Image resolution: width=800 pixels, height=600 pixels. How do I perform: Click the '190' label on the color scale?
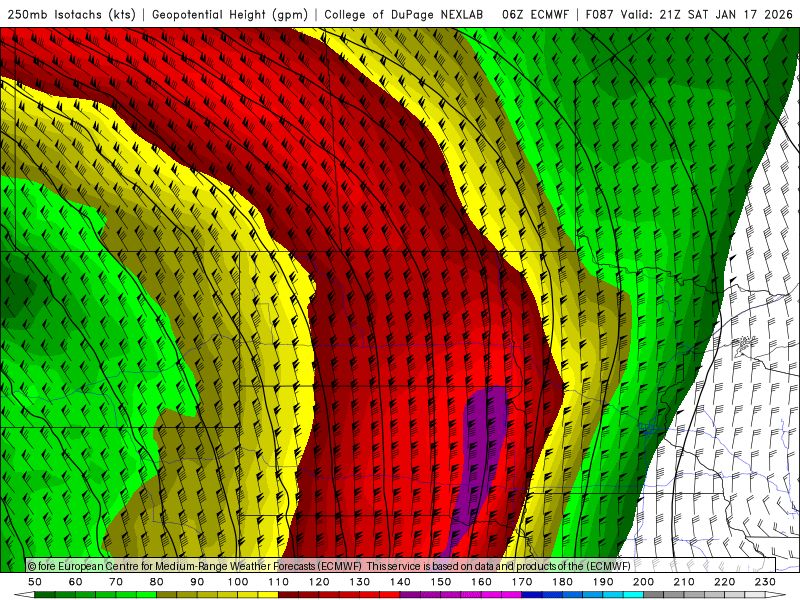click(x=603, y=582)
